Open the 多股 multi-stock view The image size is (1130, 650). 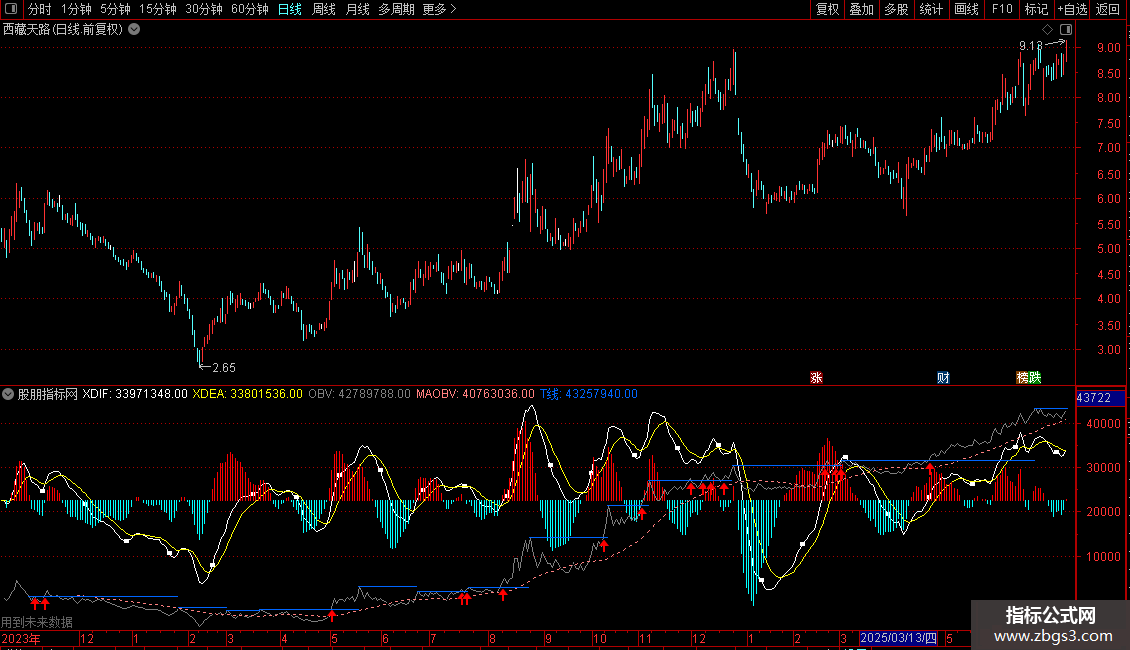coord(897,9)
